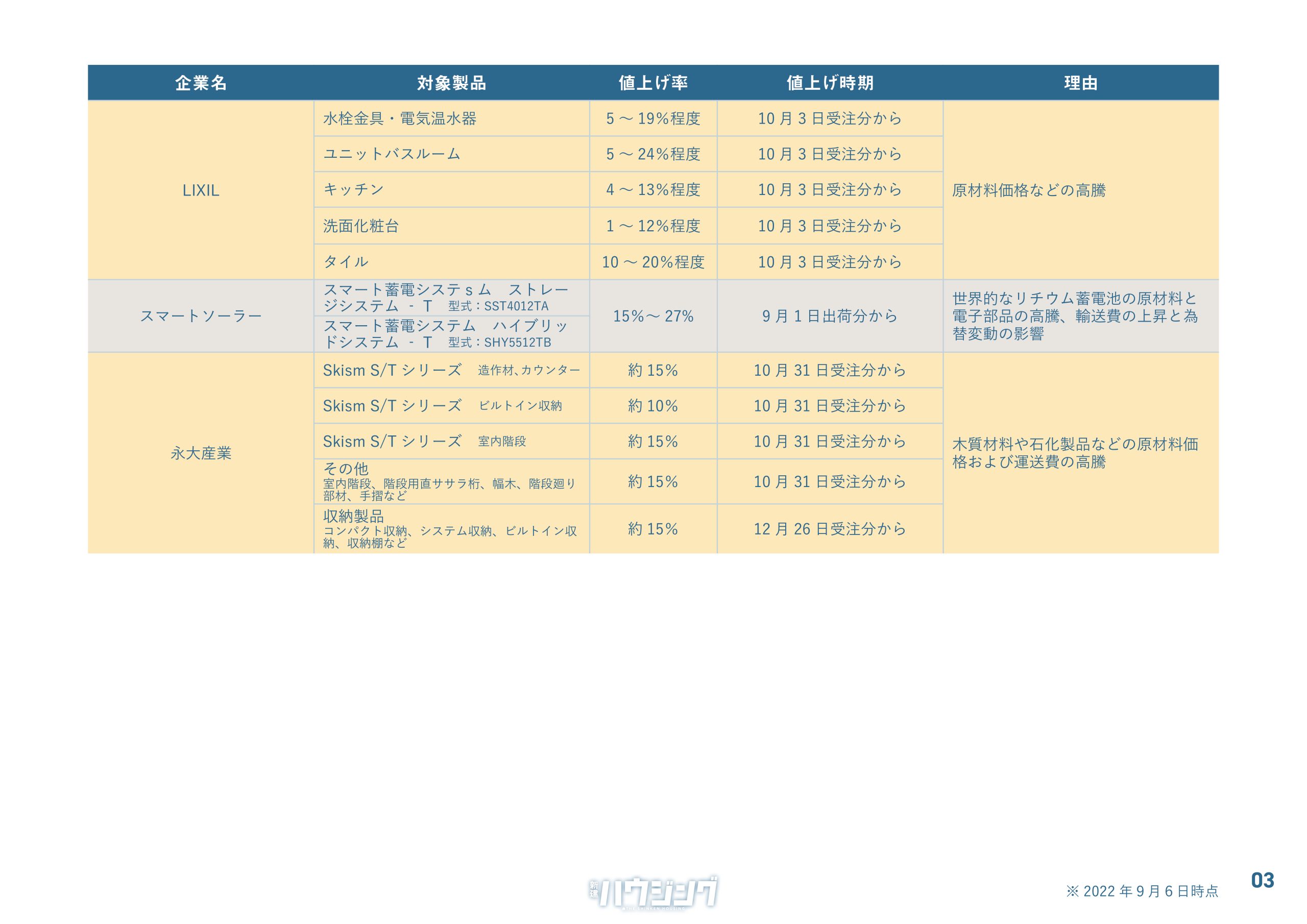Click the 対象製品 column header
Screen dimensions: 1307x924
coord(451,83)
